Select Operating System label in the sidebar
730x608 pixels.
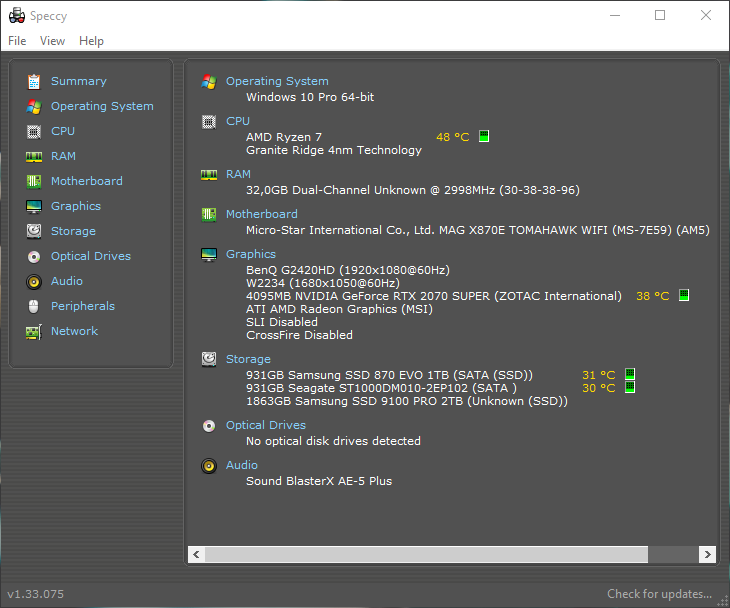tap(102, 106)
